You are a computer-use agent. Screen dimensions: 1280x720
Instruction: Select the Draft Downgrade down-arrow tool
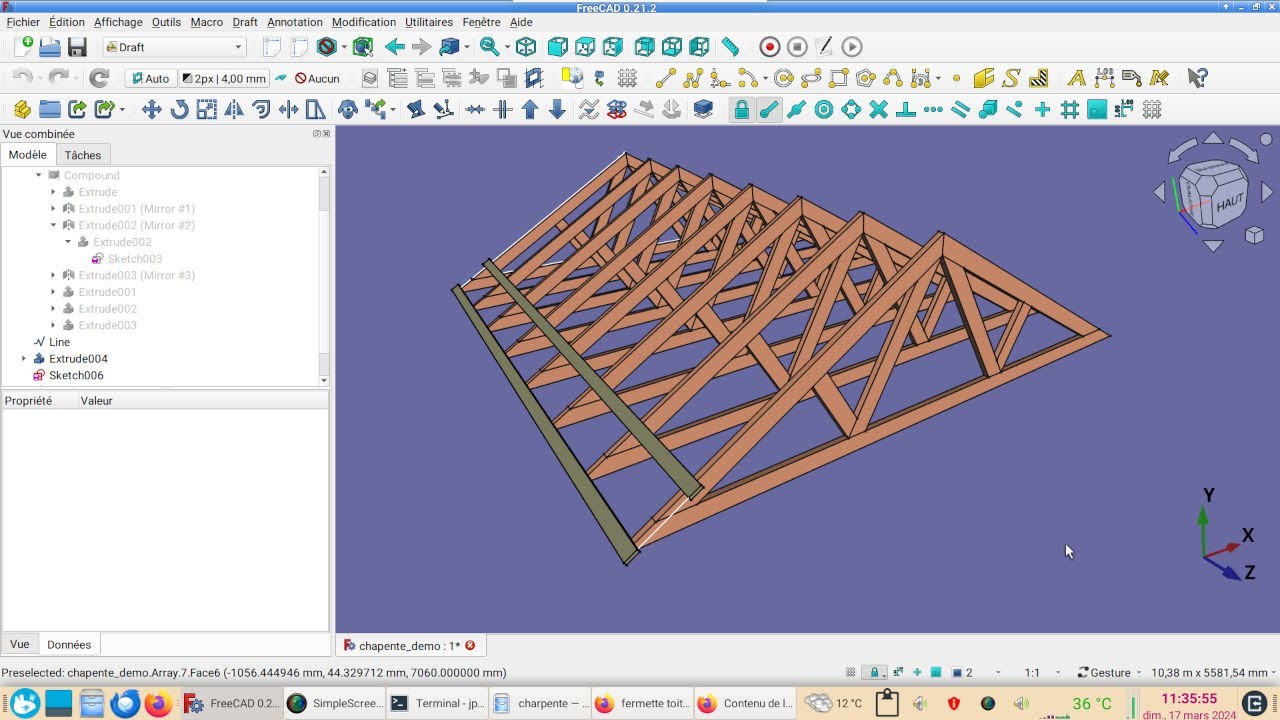(557, 109)
